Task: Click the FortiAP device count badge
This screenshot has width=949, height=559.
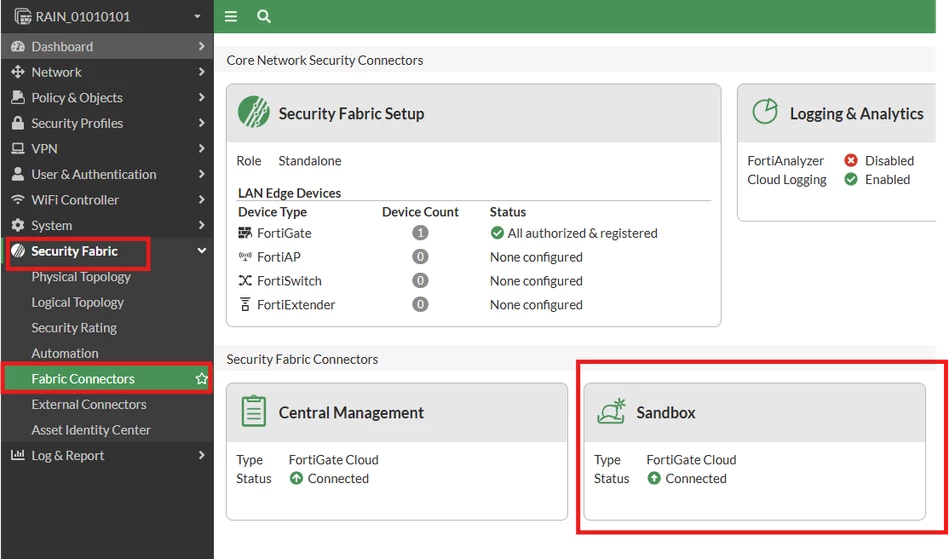Action: click(x=420, y=257)
